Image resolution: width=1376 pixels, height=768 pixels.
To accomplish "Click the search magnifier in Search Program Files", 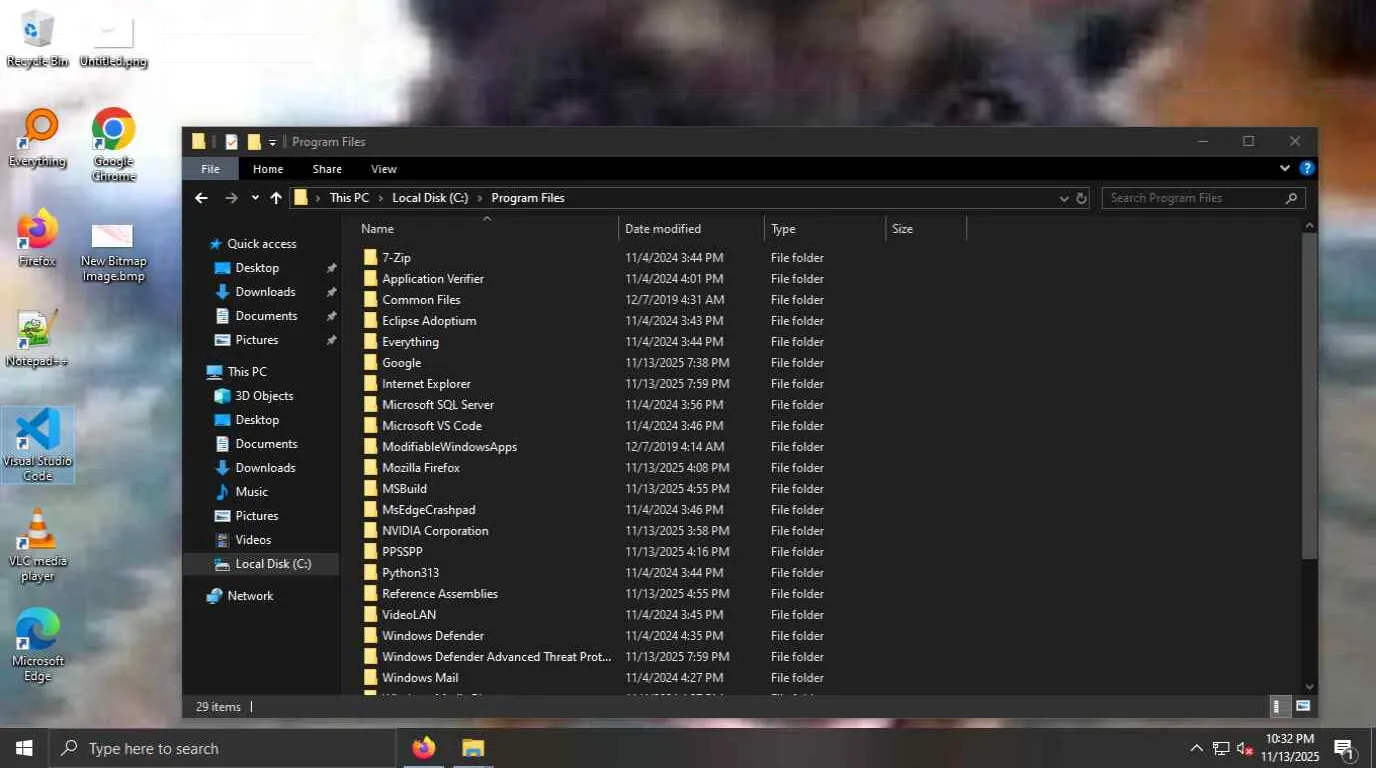I will coord(1291,198).
